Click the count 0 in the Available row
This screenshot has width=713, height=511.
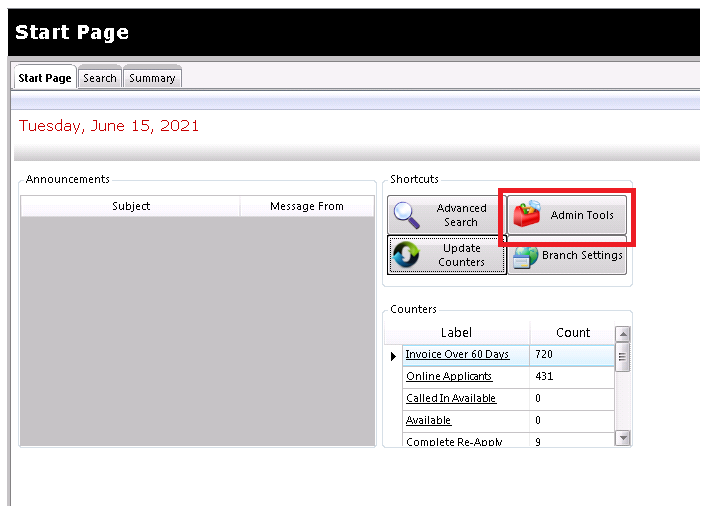click(538, 420)
